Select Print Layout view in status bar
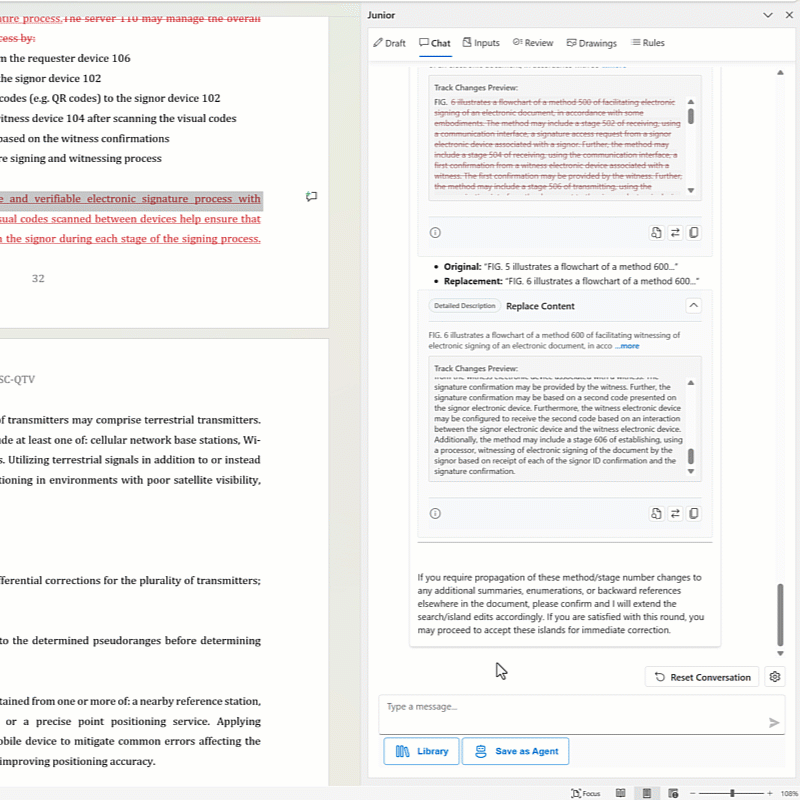 click(647, 793)
